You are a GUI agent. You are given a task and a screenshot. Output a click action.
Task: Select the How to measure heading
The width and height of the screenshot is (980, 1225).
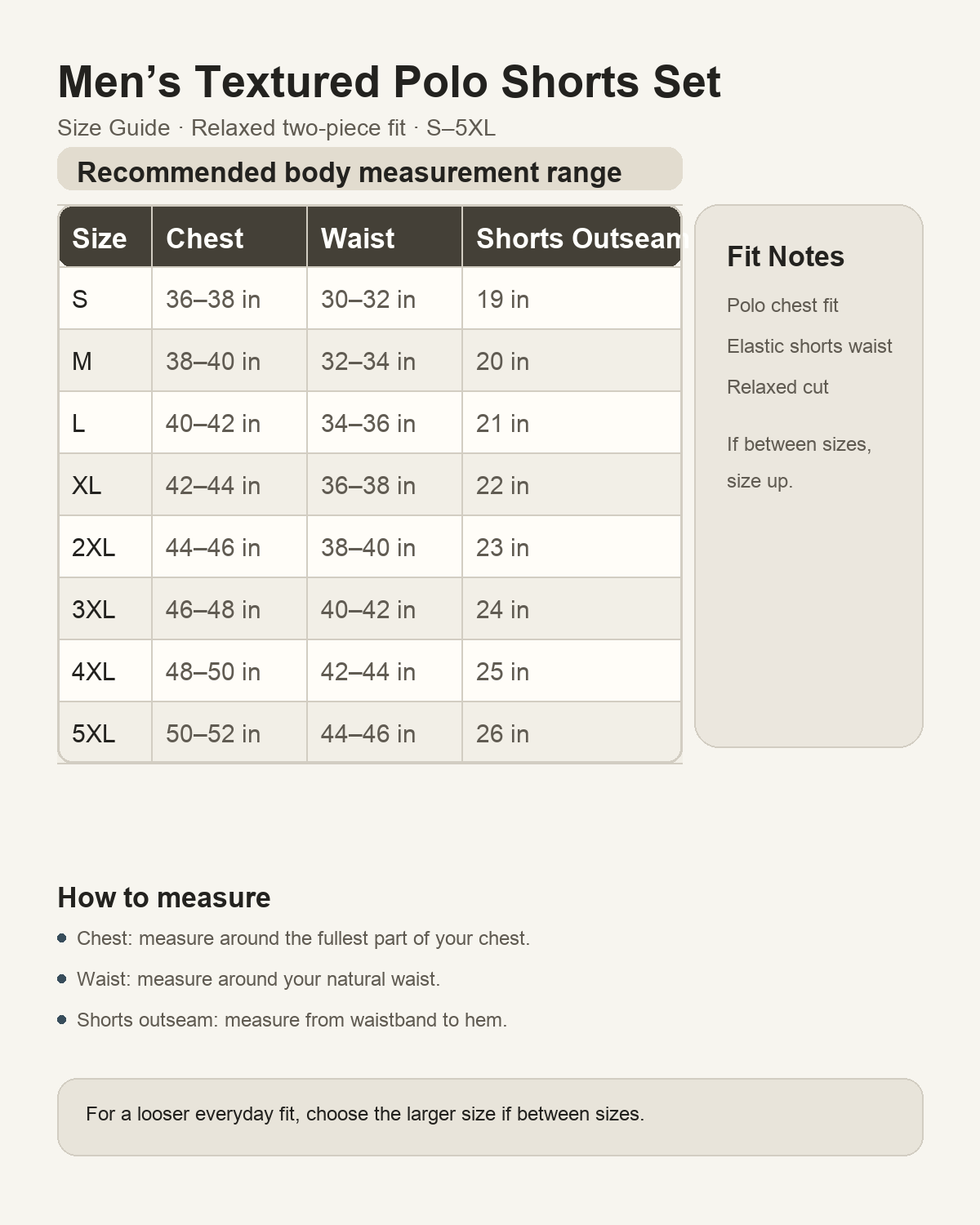click(x=164, y=898)
